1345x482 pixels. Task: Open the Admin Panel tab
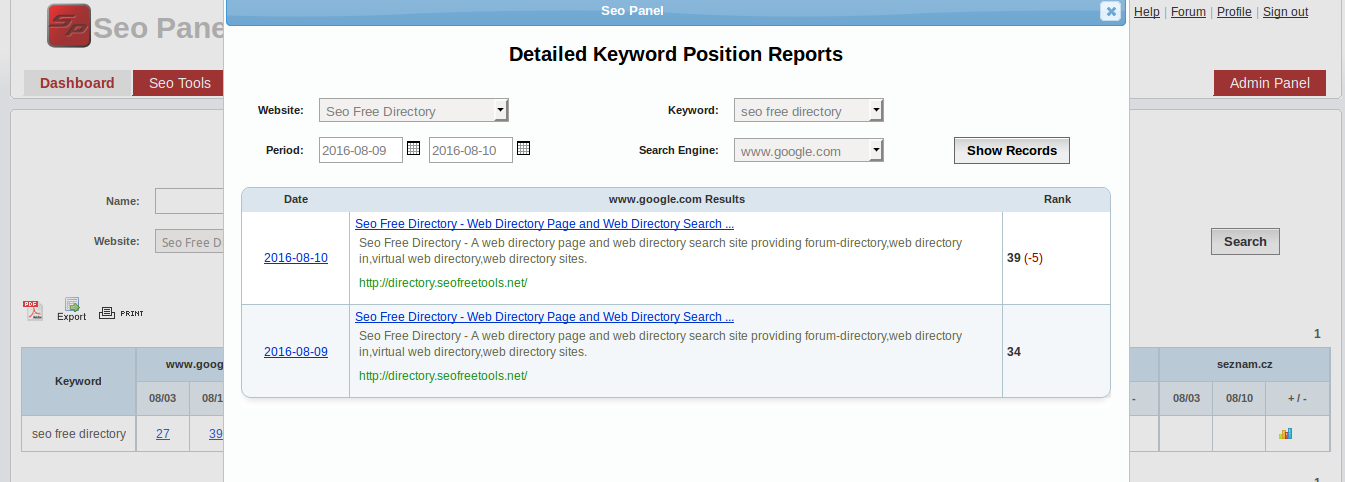click(1269, 83)
